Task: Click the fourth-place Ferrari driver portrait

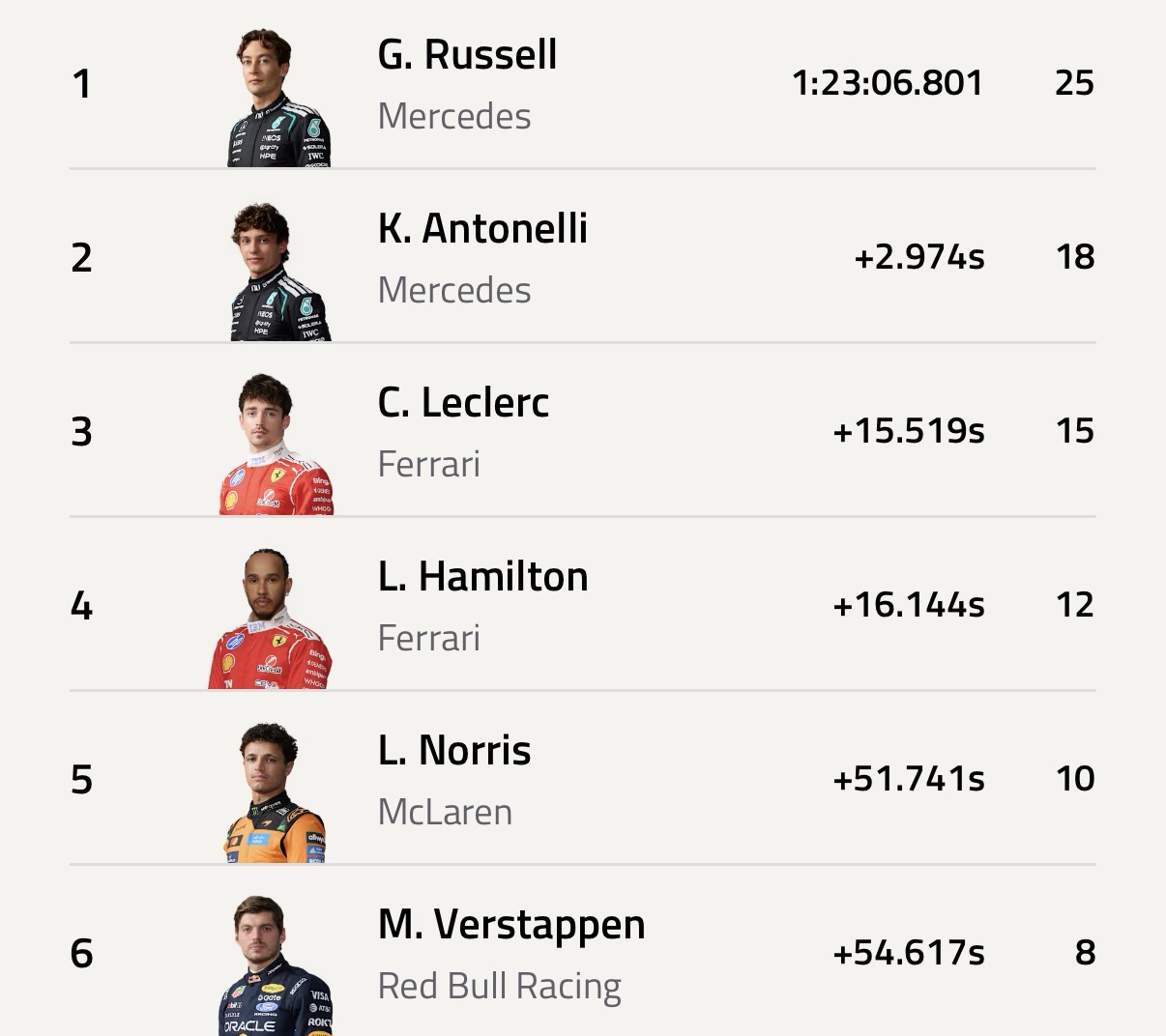Action: click(272, 619)
